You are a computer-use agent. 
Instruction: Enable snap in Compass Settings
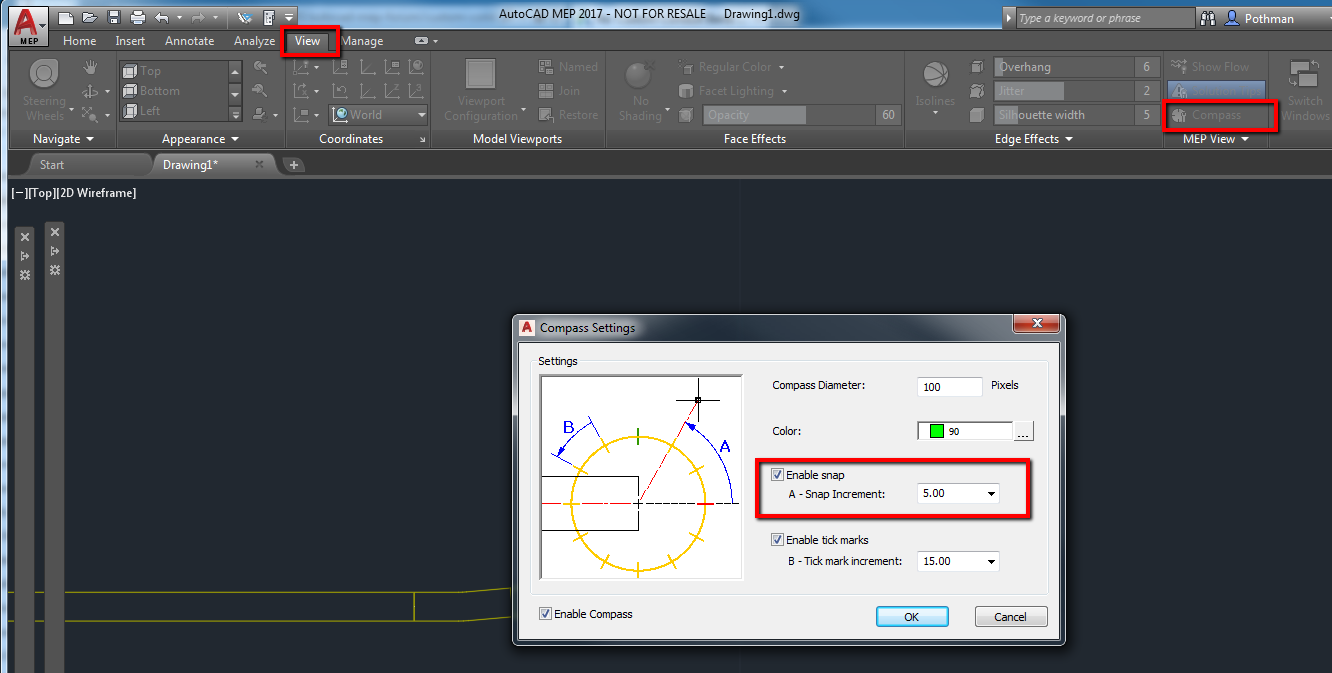777,474
